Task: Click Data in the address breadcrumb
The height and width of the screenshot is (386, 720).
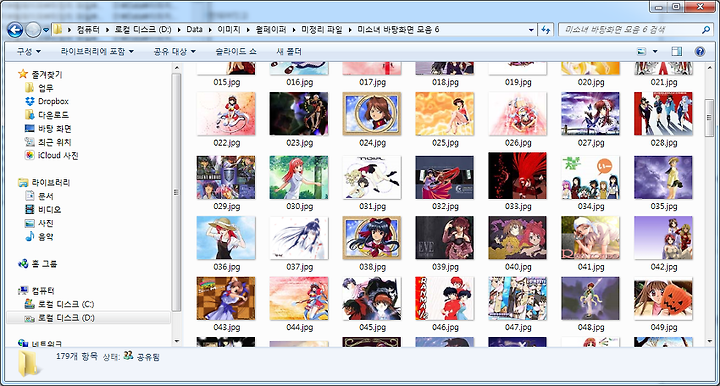Action: tap(194, 29)
